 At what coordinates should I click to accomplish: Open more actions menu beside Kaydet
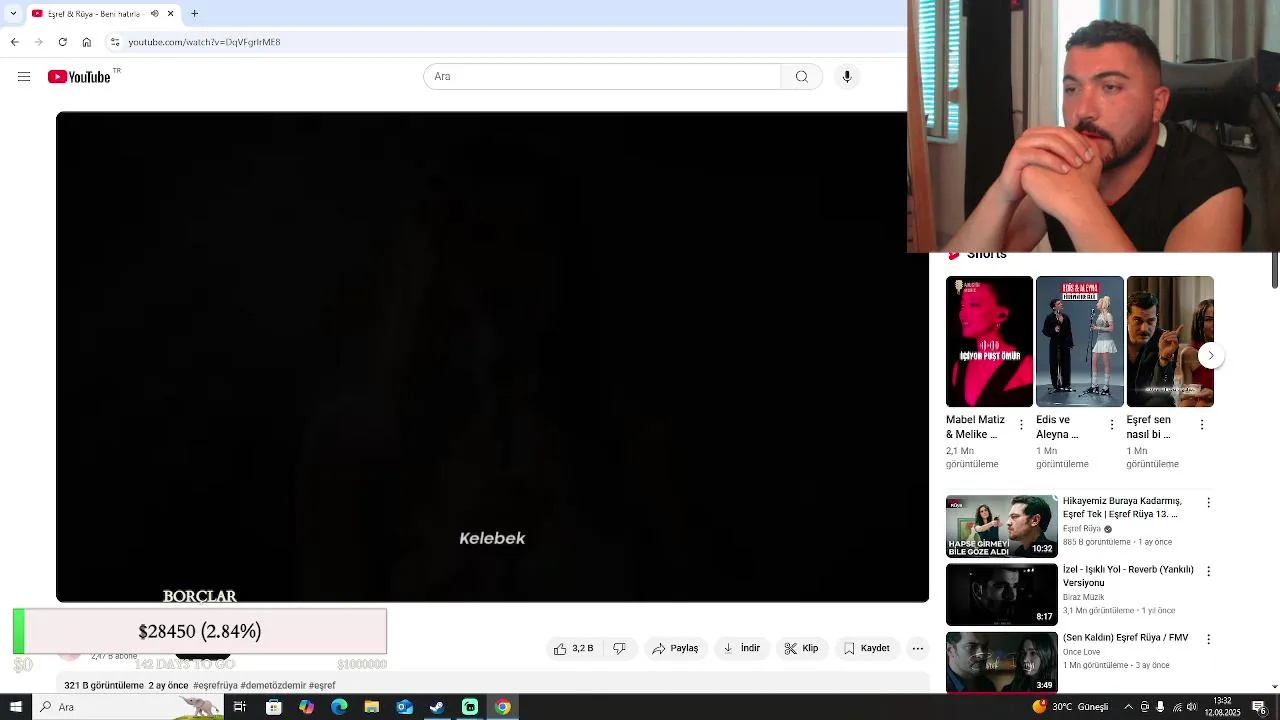point(918,648)
